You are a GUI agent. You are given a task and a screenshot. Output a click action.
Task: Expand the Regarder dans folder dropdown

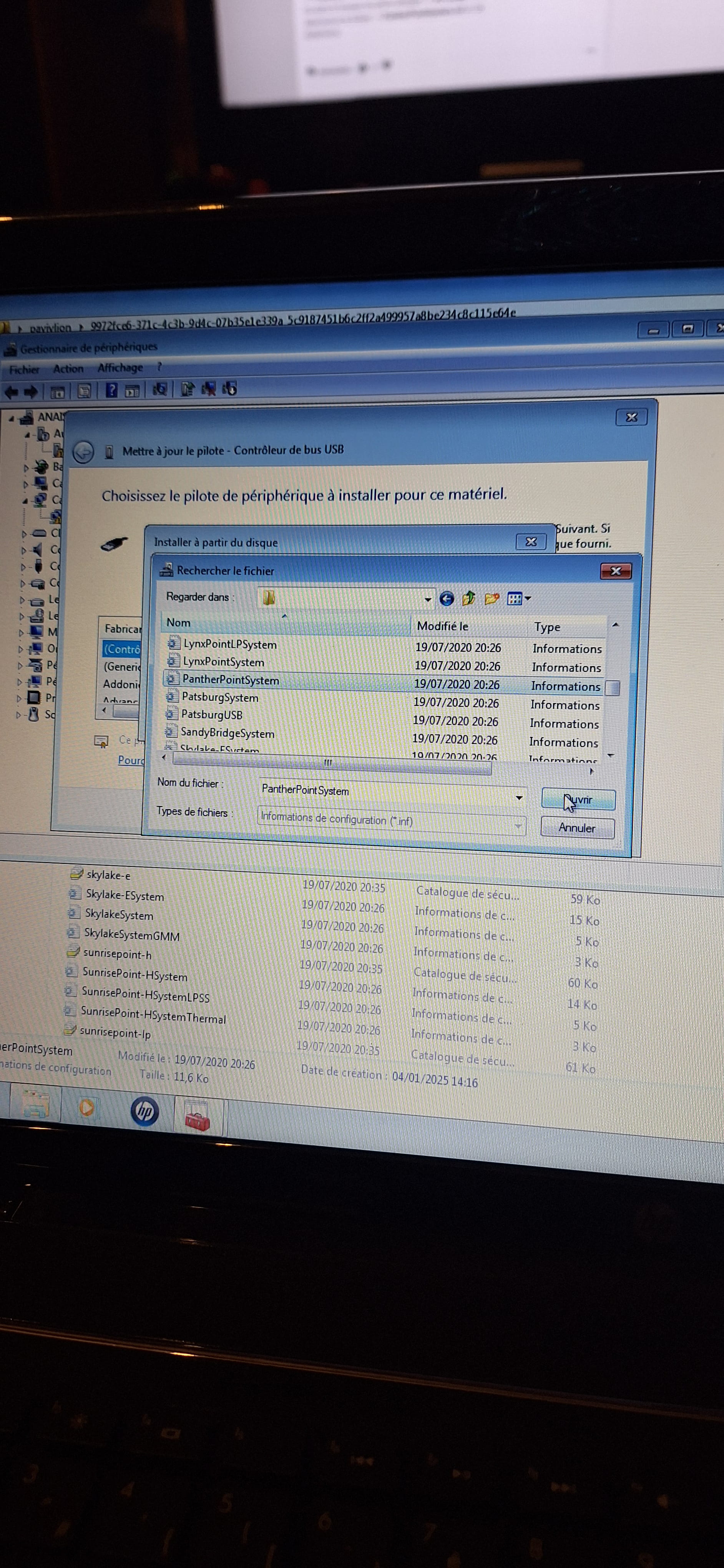tap(428, 599)
